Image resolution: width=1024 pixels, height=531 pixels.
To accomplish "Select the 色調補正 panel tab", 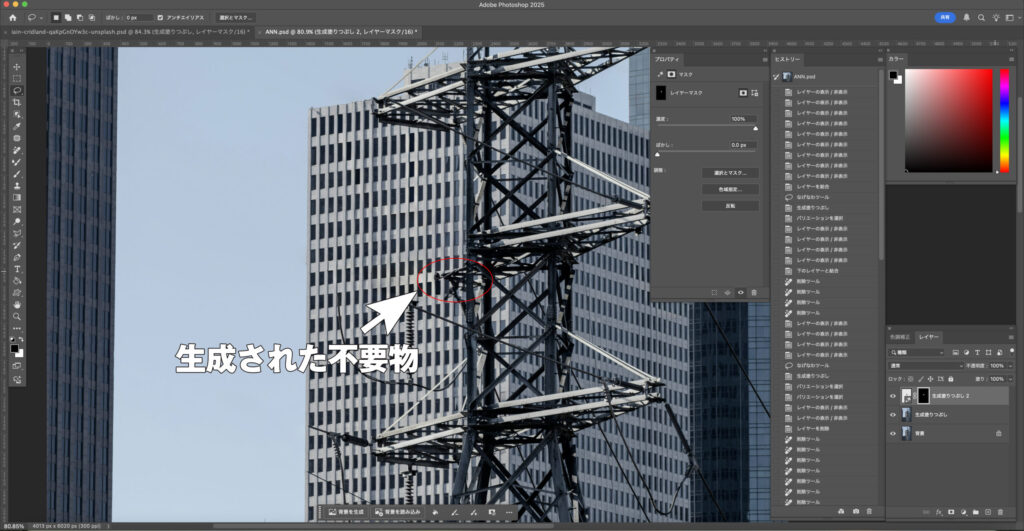I will [x=901, y=337].
